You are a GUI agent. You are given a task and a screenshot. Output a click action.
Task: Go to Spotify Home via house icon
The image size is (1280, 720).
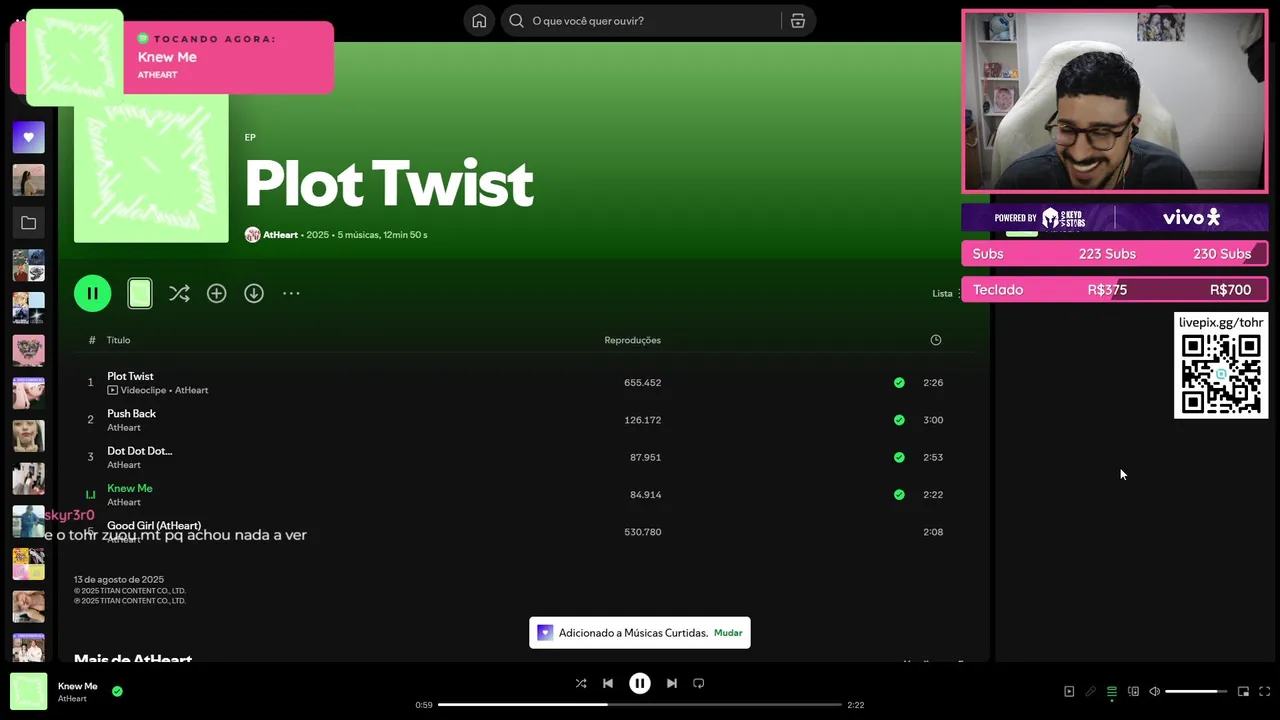tap(479, 21)
